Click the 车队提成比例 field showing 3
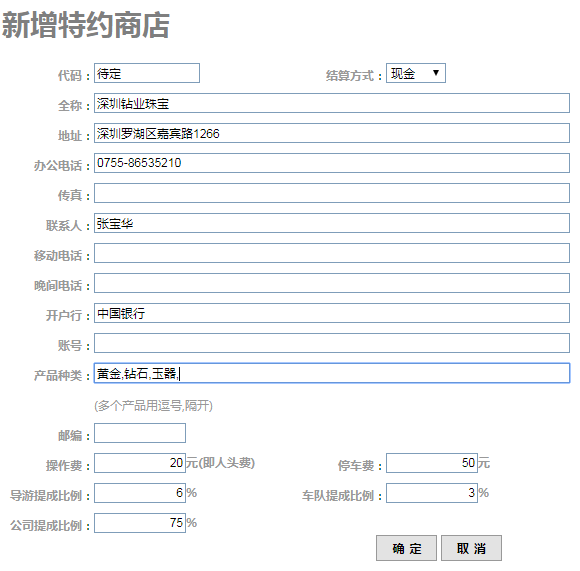580x571 pixels. point(432,493)
